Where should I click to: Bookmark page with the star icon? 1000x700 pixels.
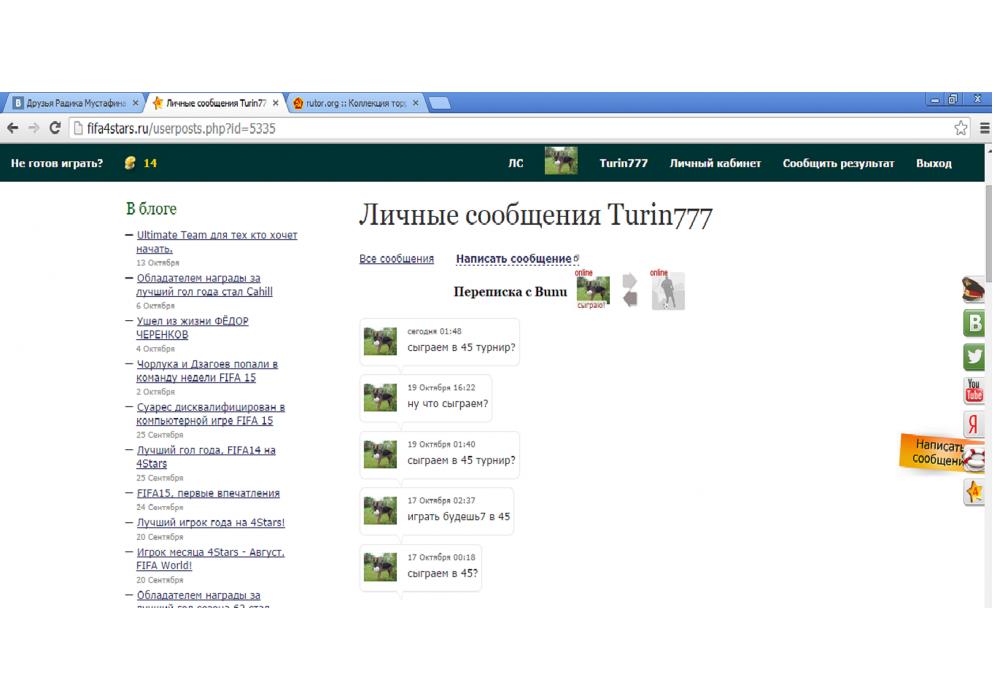pyautogui.click(x=961, y=128)
